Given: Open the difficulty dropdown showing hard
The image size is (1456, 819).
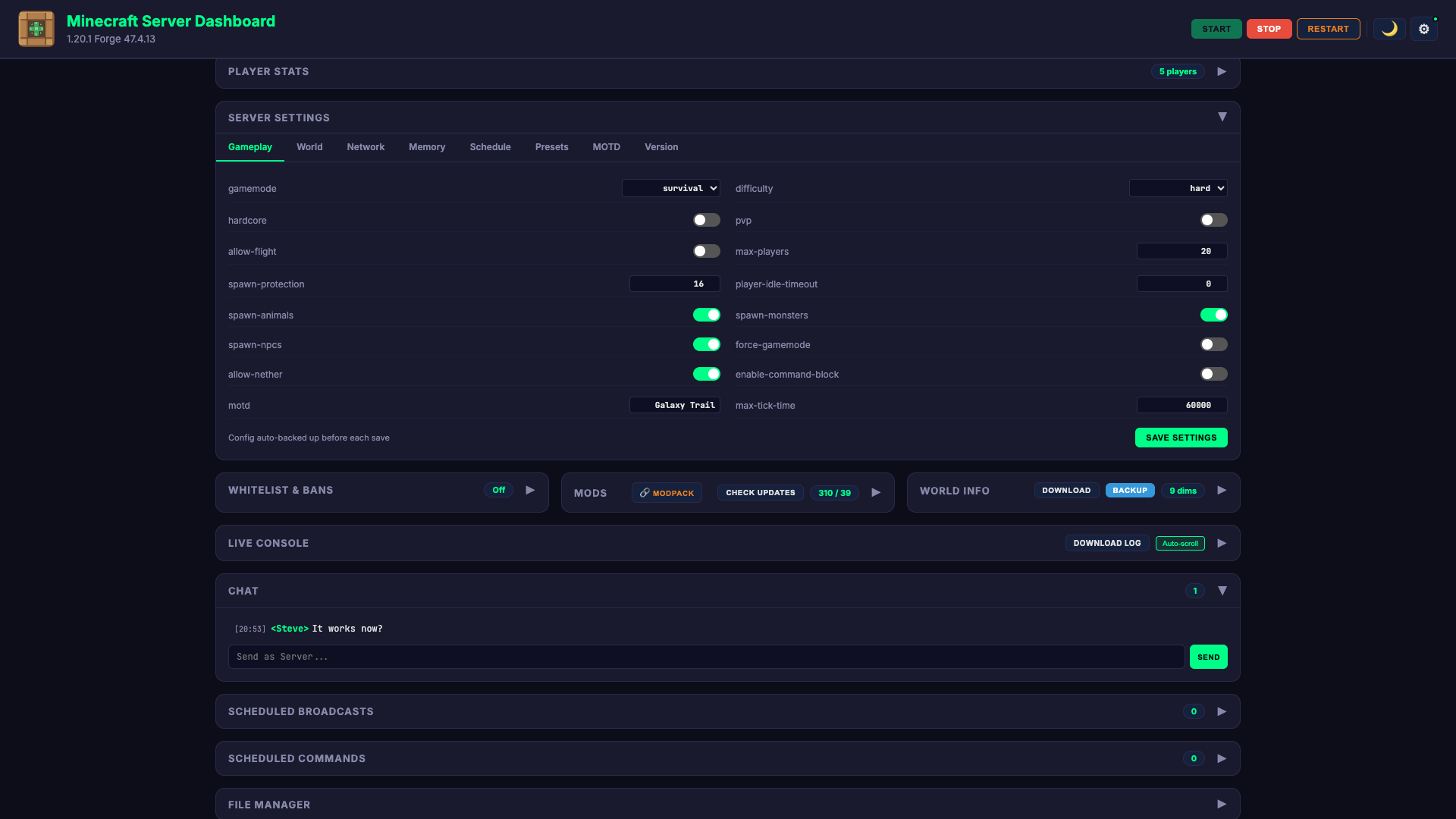Looking at the screenshot, I should (x=1178, y=188).
